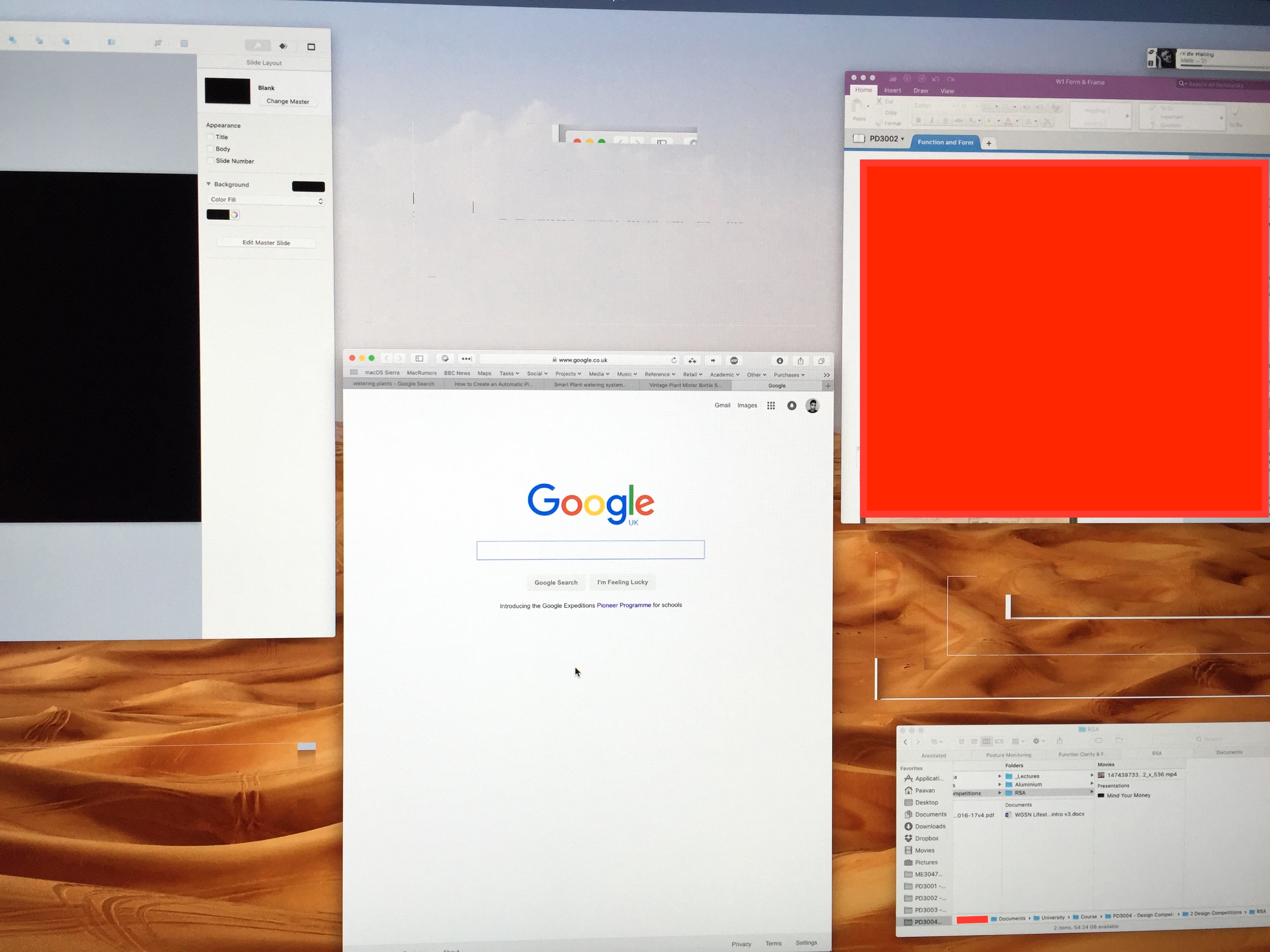Show Safari downloads list
Screen dimensions: 1270x952
(780, 361)
